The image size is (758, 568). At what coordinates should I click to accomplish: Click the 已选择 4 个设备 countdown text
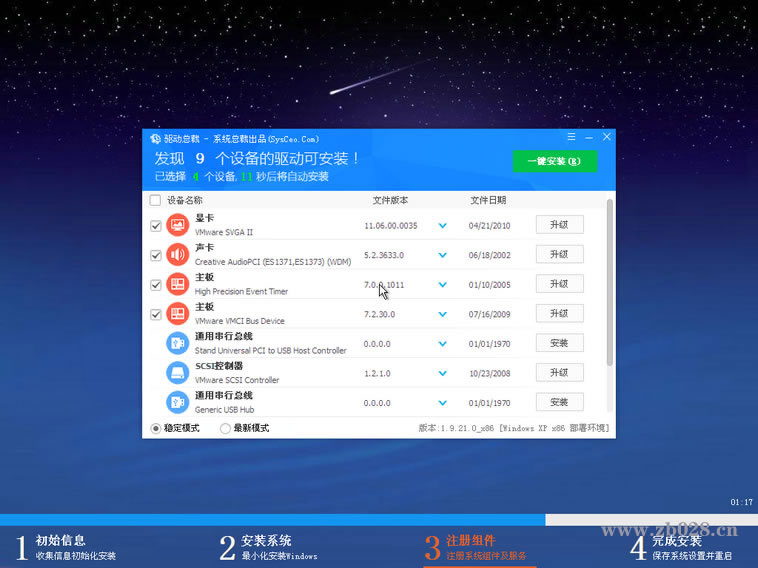pyautogui.click(x=241, y=176)
